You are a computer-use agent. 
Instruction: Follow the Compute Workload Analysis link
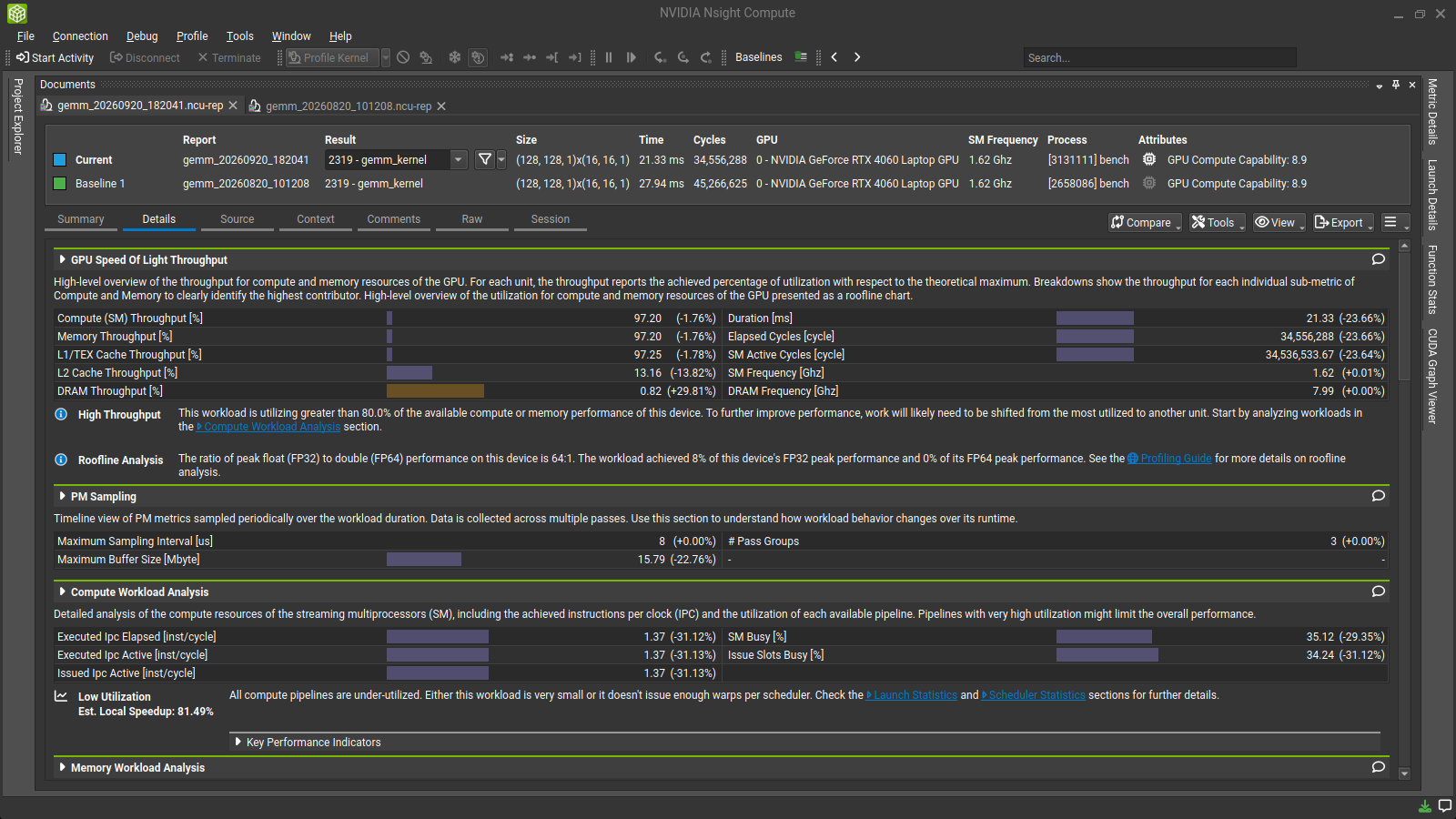click(268, 427)
